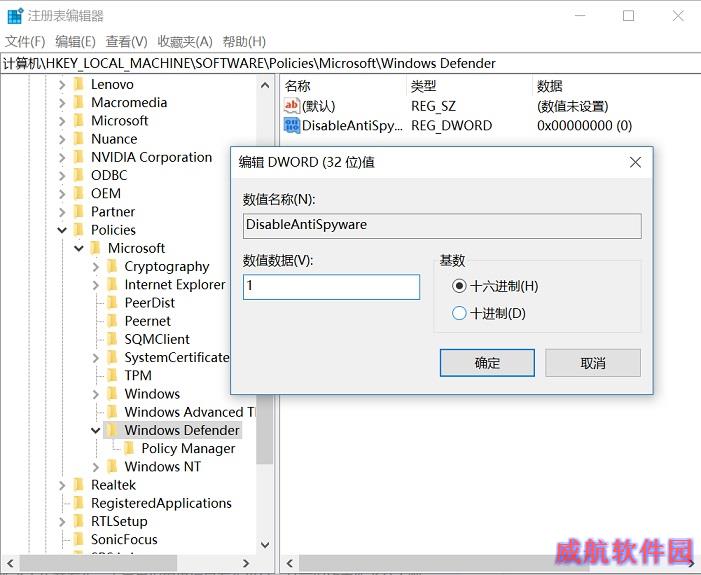Click the Nuance folder icon

click(x=79, y=139)
